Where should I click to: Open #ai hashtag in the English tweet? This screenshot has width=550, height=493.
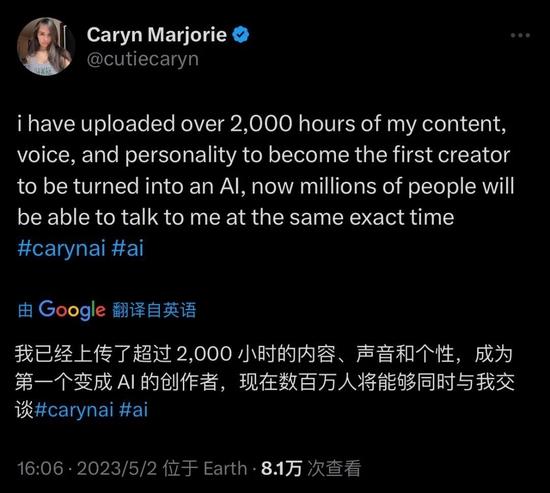[128, 248]
